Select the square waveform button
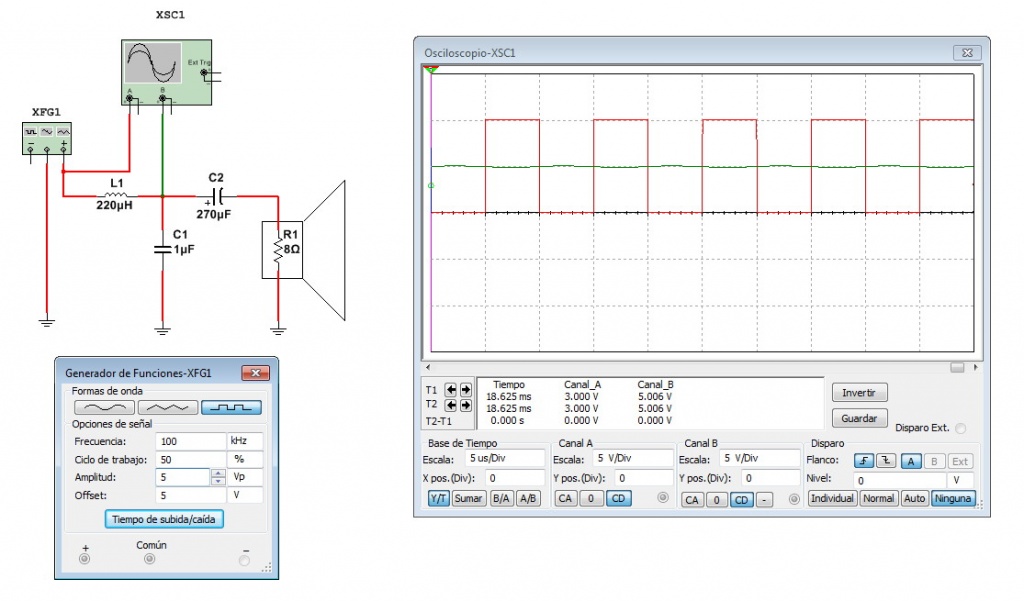Viewport: 1024px width, 601px height. click(231, 408)
